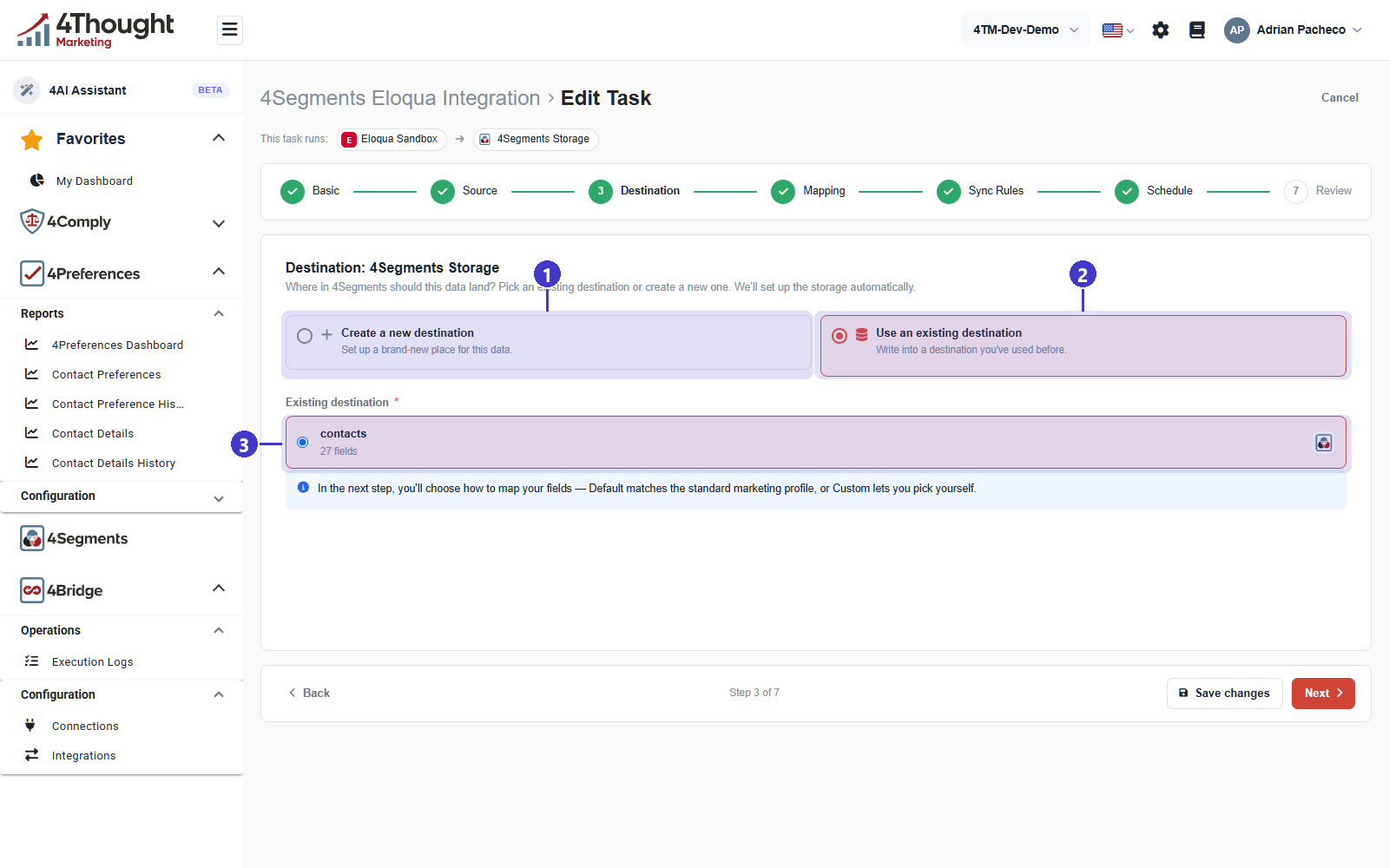Go to the Basic step

310,192
